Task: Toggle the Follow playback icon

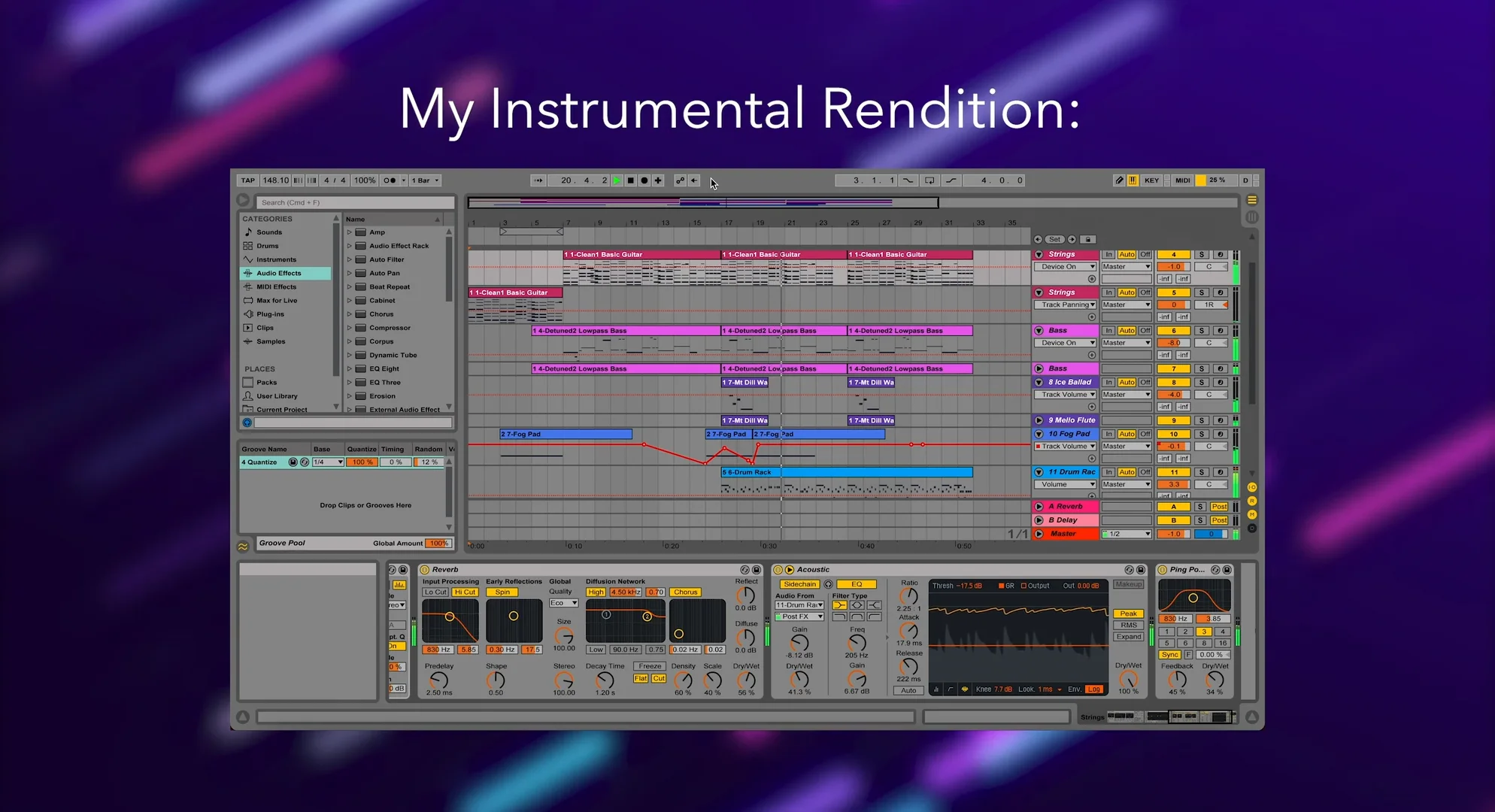Action: tap(538, 180)
